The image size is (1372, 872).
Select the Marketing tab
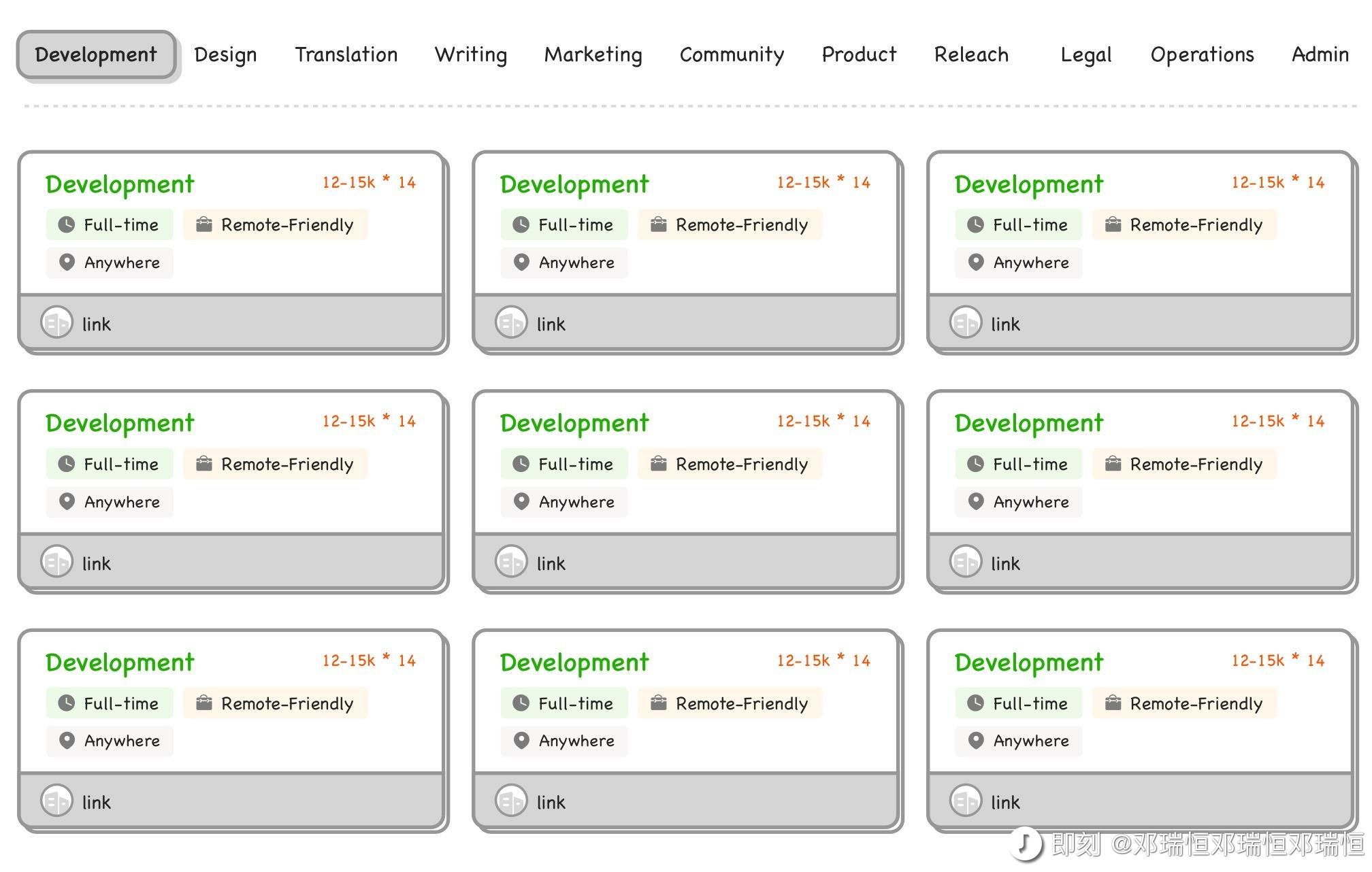(x=593, y=55)
